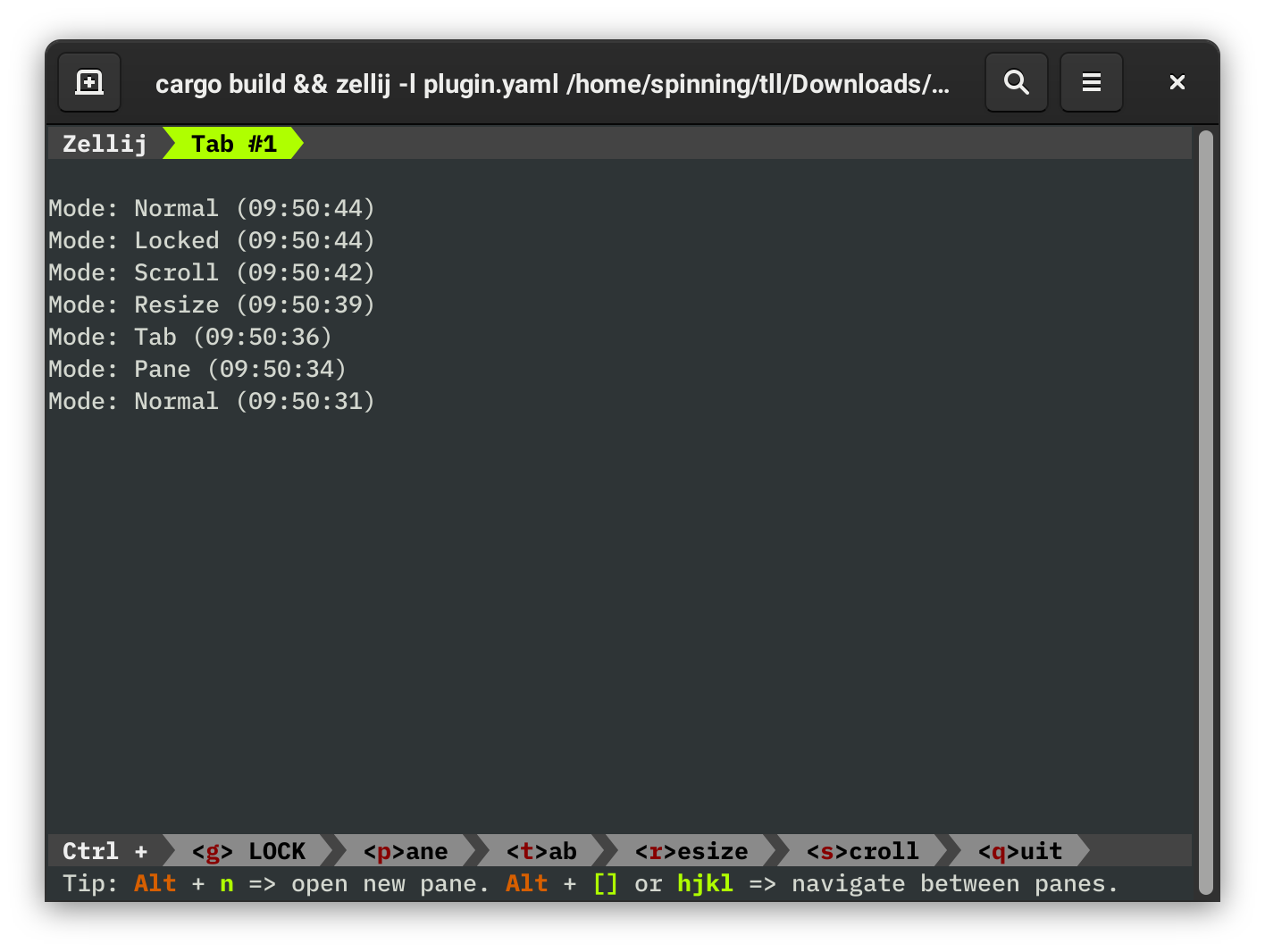Select the Tab #1 tab
Screen dimensions: 1265x952
tap(234, 144)
